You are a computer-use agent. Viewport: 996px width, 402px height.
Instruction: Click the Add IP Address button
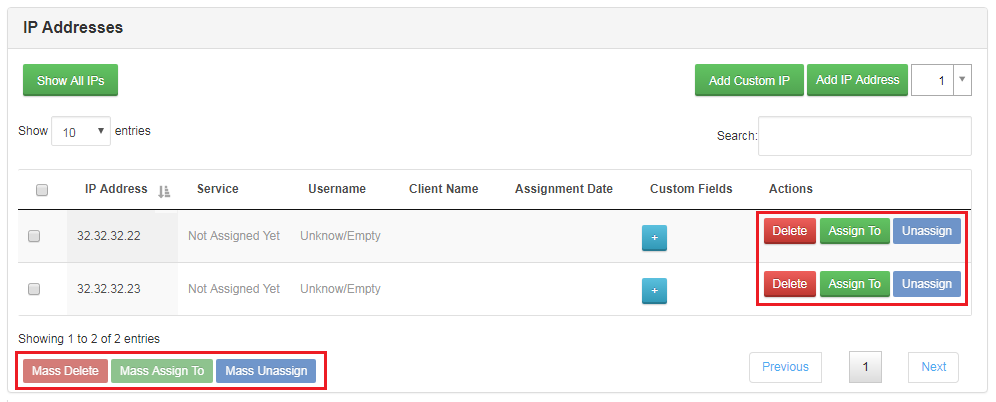click(x=858, y=80)
